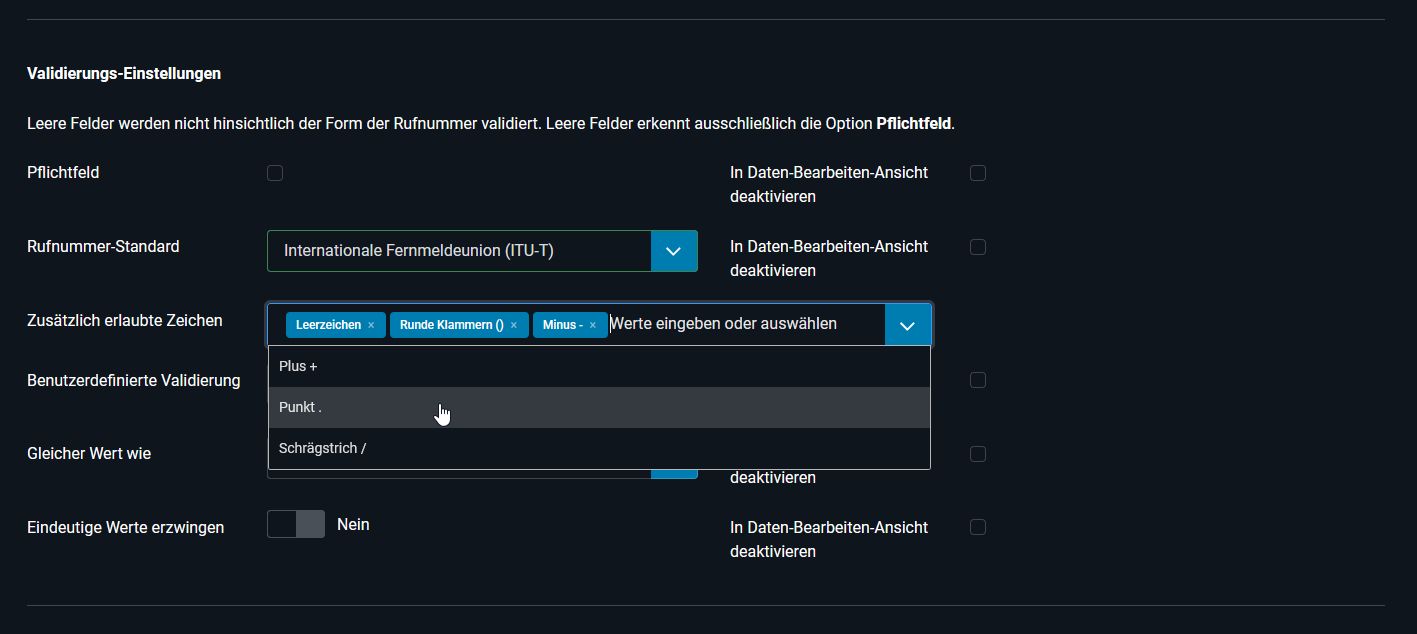Choose the "Punkt ." option from list
This screenshot has height=634, width=1417.
[598, 407]
